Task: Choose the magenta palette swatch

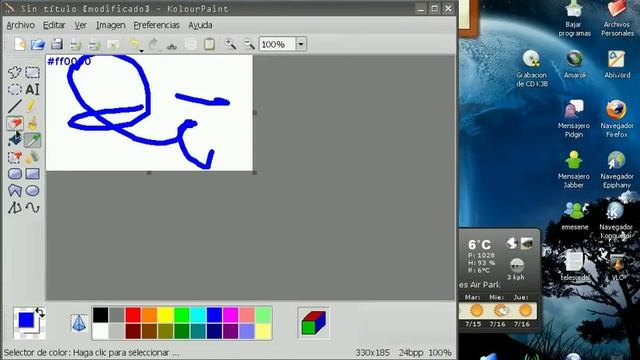Action: click(x=231, y=315)
